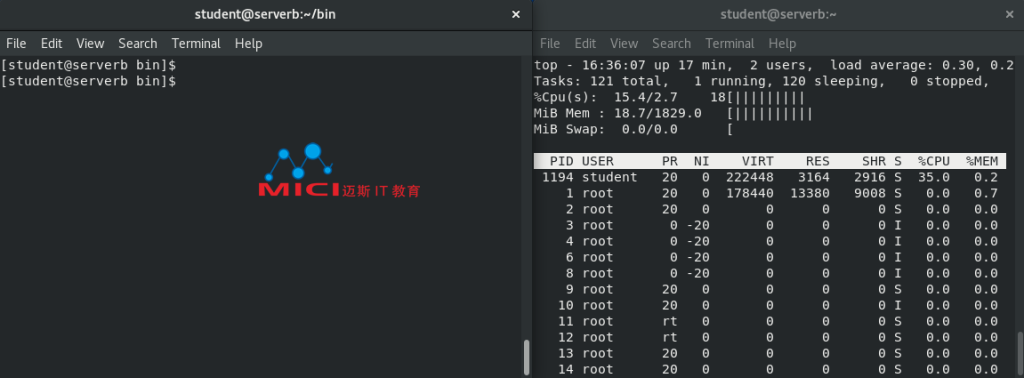The width and height of the screenshot is (1024, 378).
Task: Click the left terminal's vertical scrollbar handle
Action: pos(526,357)
